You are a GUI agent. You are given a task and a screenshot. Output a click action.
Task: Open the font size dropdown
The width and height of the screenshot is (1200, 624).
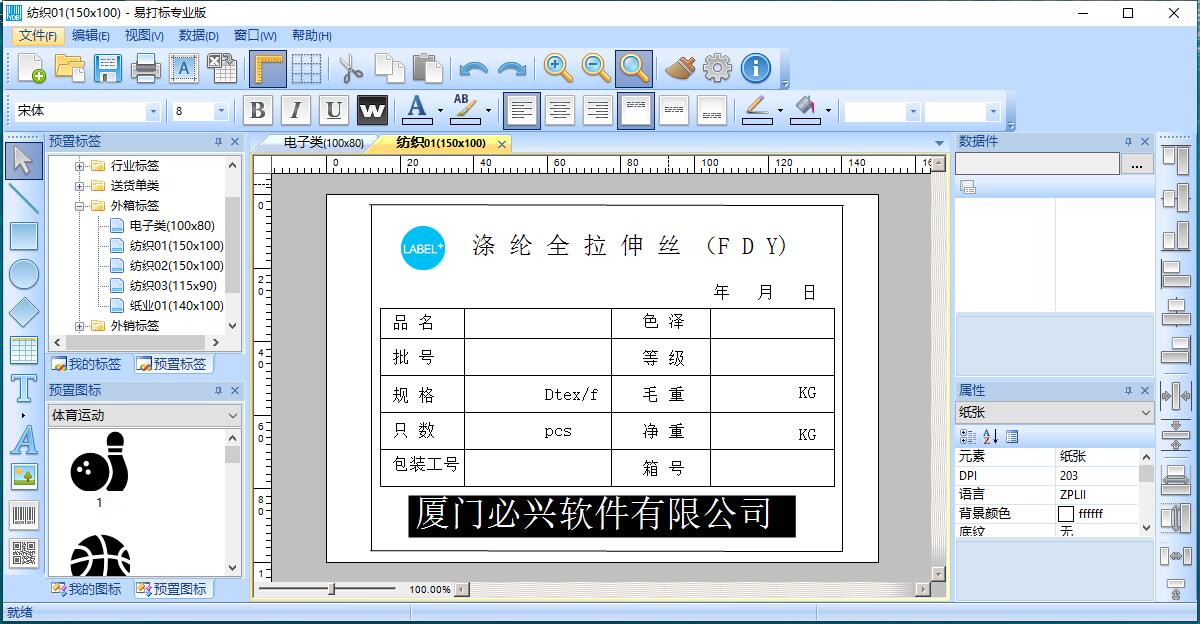(221, 111)
